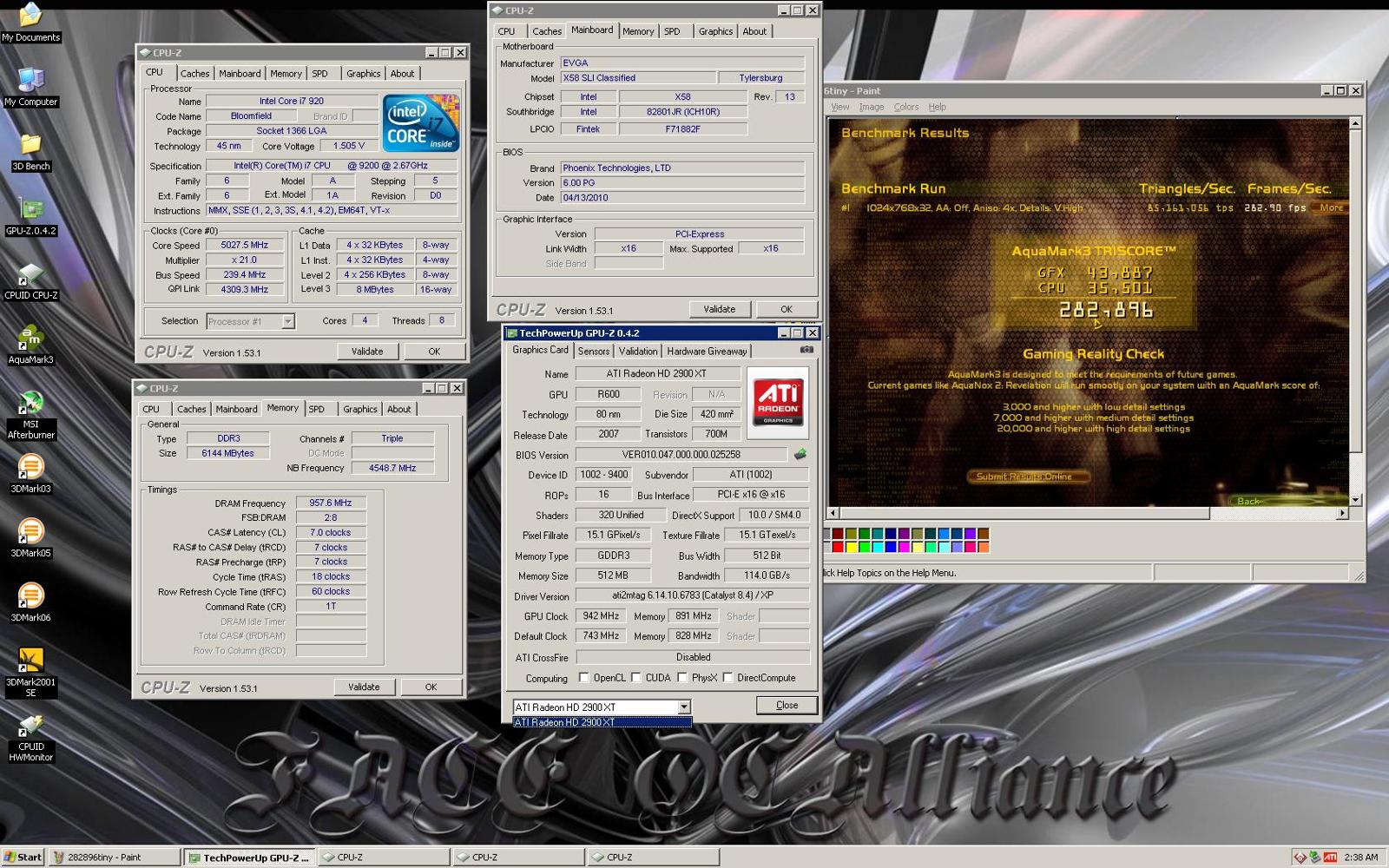Launch the 3DMark06 desktop shortcut

[x=30, y=603]
